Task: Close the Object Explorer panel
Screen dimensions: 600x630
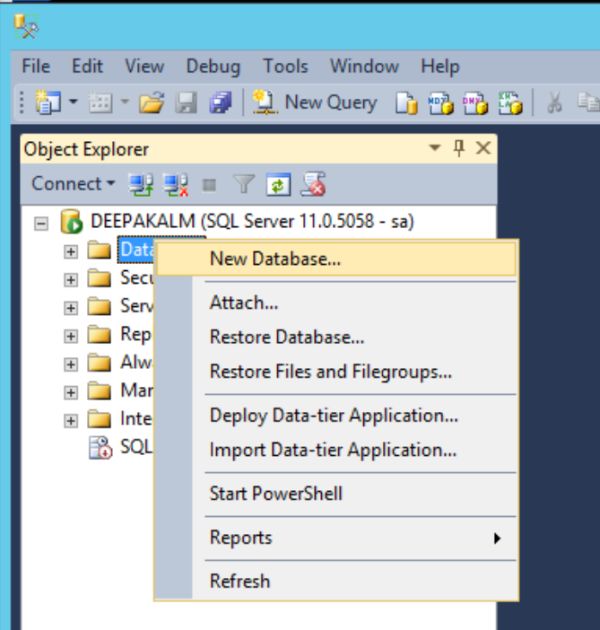Action: point(483,148)
